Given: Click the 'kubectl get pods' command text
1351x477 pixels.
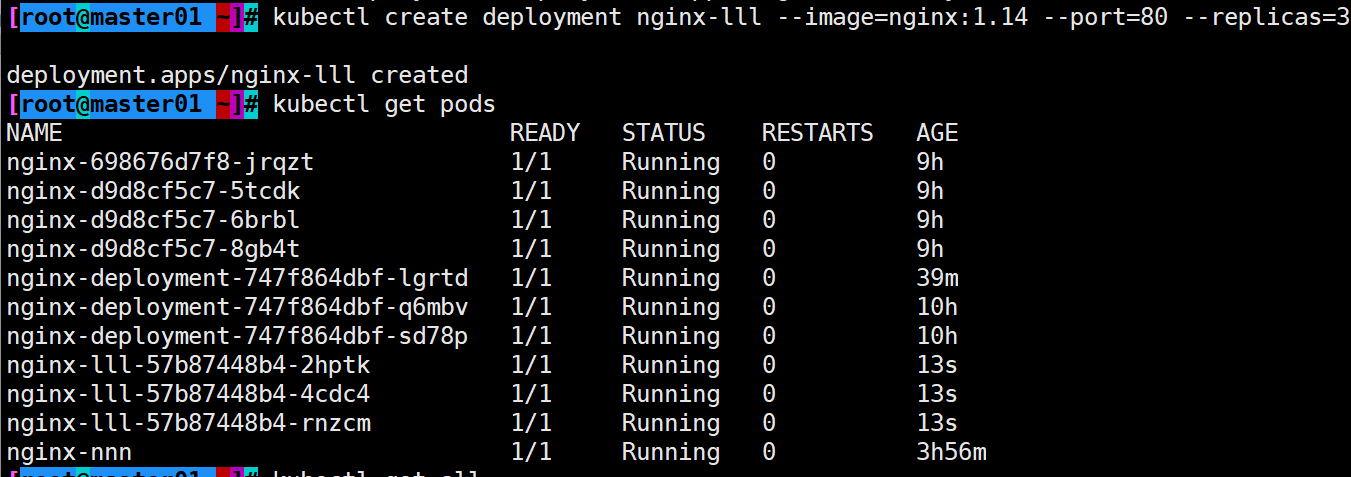Looking at the screenshot, I should click(384, 104).
